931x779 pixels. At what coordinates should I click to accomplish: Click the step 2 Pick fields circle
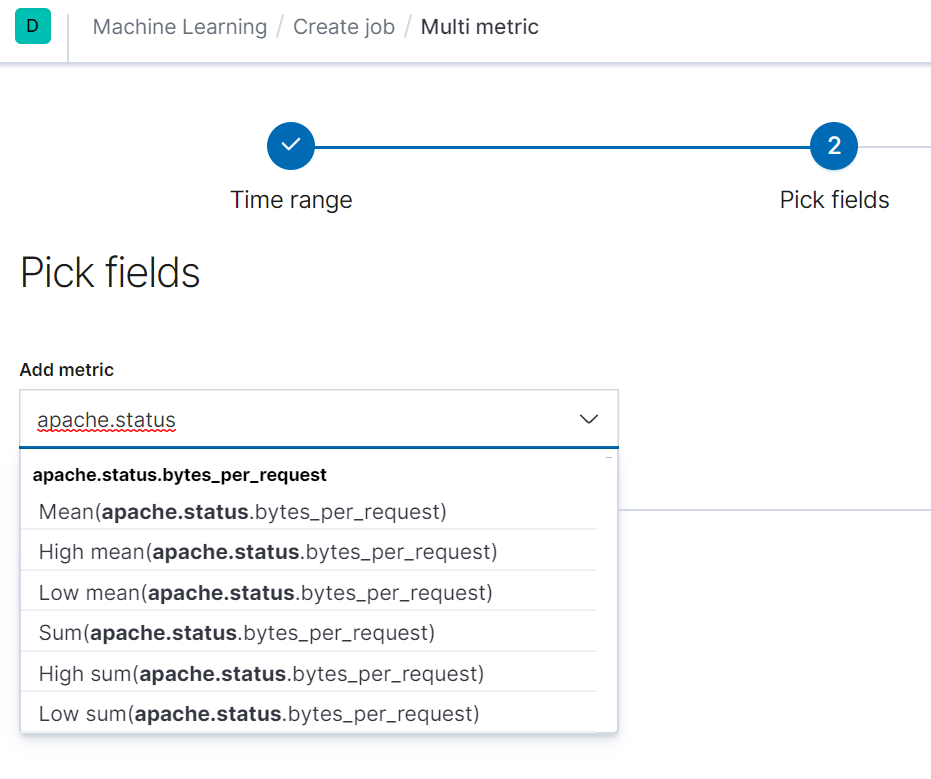pos(834,146)
